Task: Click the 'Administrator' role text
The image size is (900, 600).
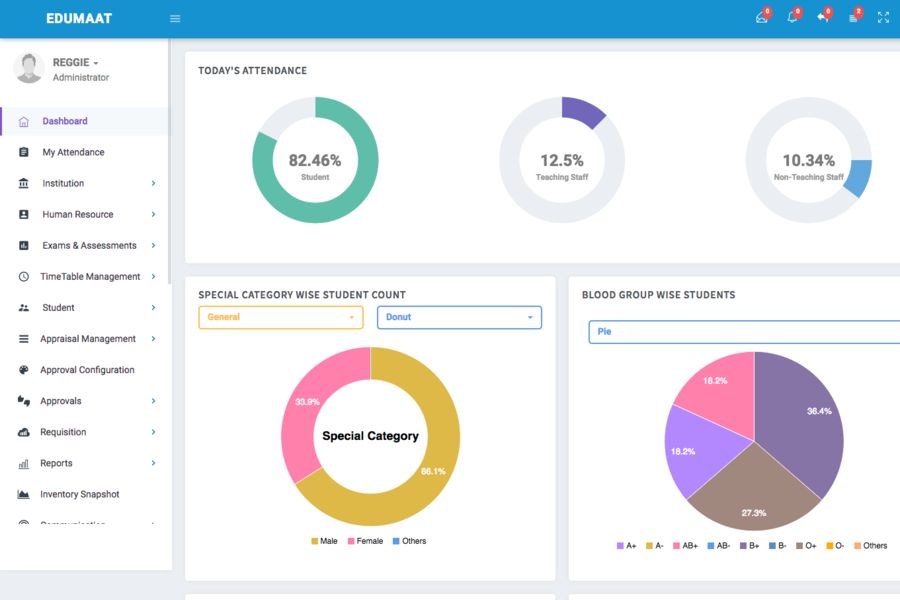Action: point(81,78)
